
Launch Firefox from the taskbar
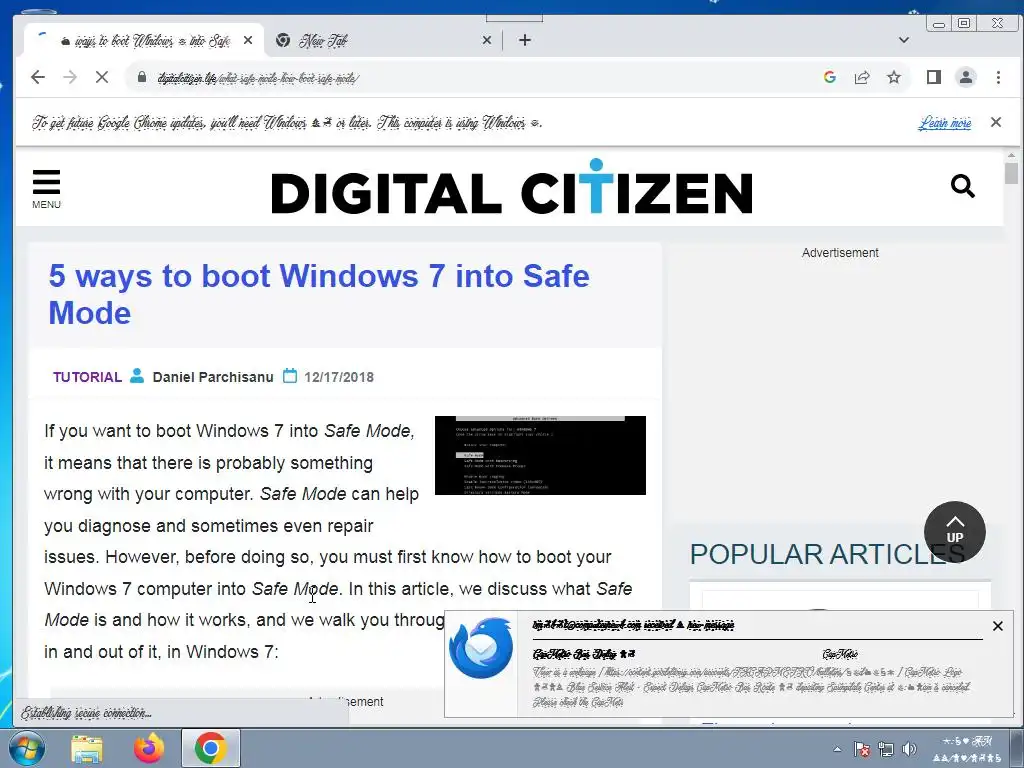(149, 748)
